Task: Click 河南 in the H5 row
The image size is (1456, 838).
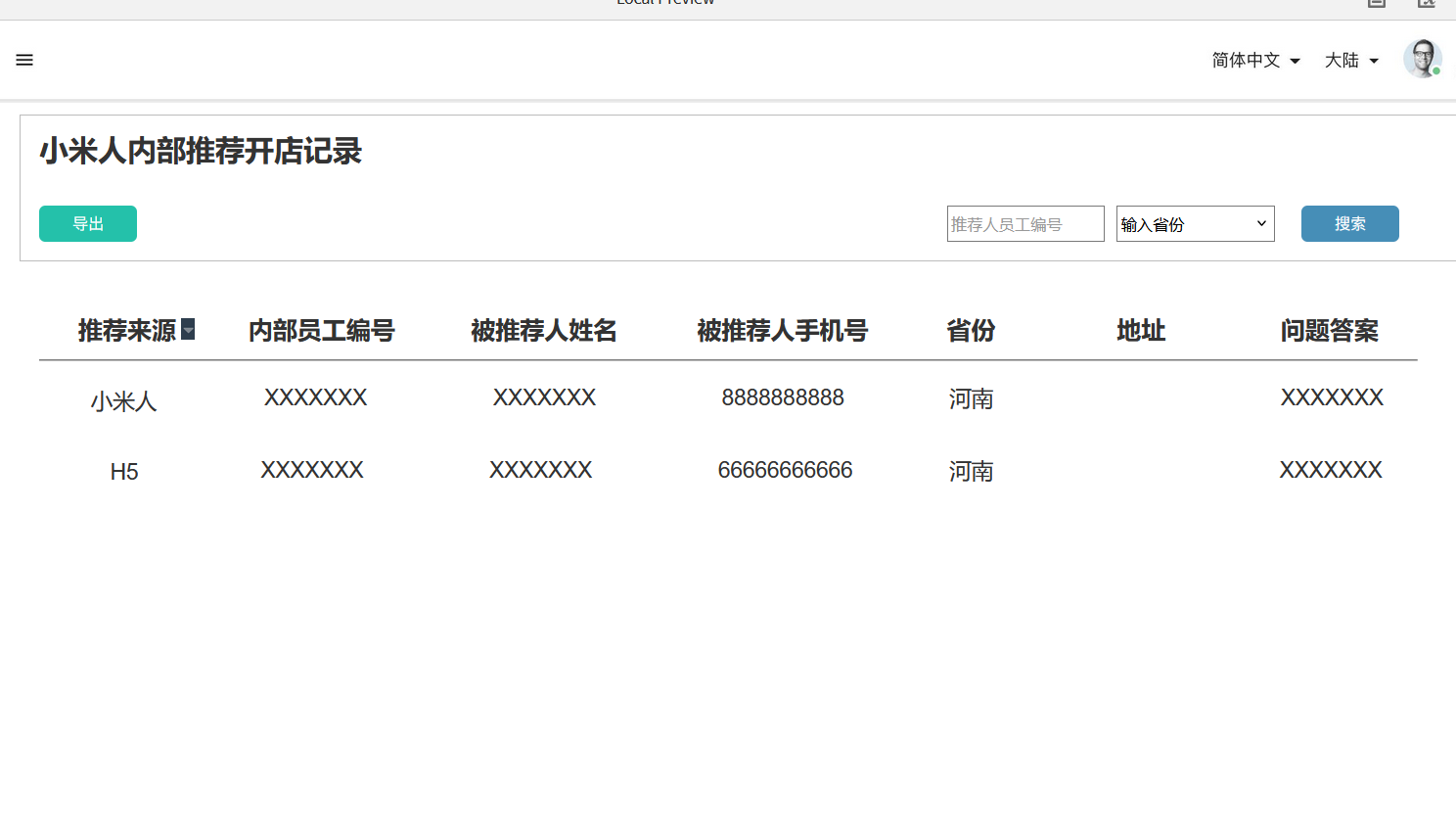Action: 971,472
